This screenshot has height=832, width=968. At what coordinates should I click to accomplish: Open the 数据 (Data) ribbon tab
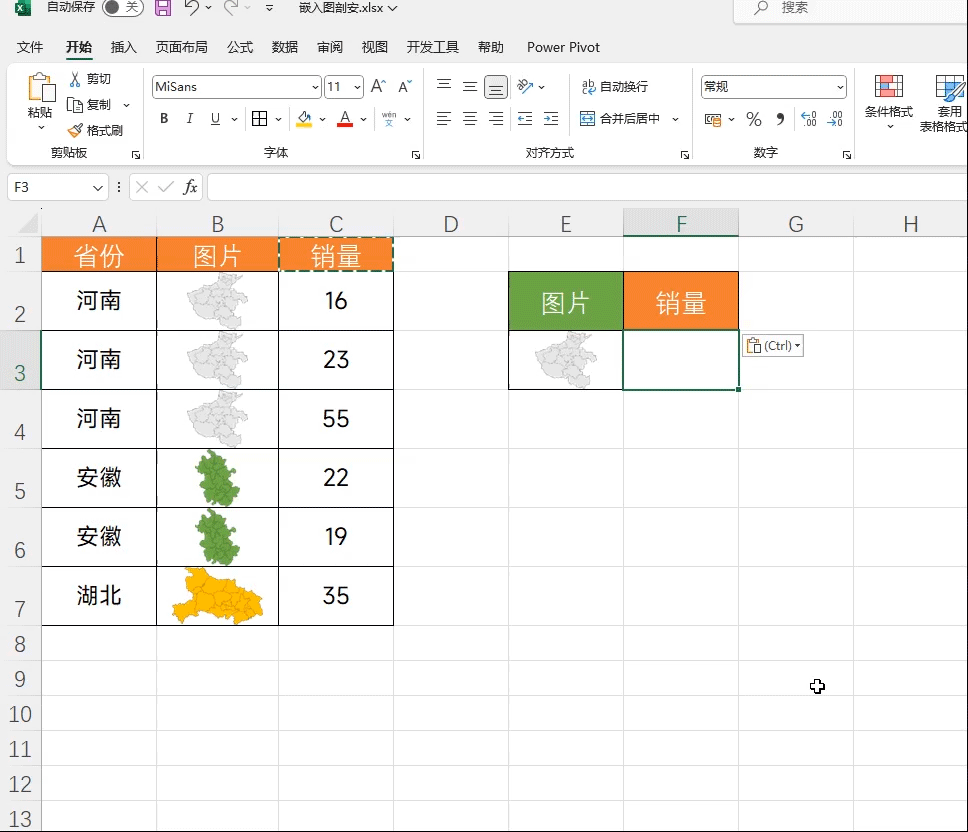(285, 47)
